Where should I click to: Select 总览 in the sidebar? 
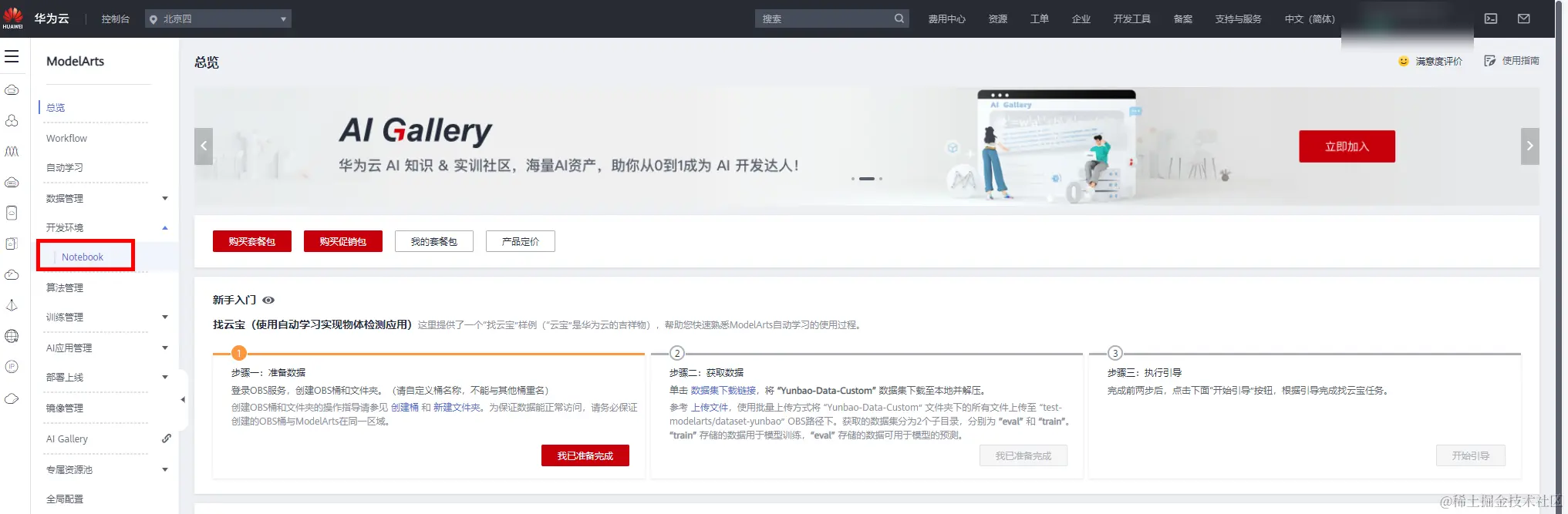tap(56, 108)
